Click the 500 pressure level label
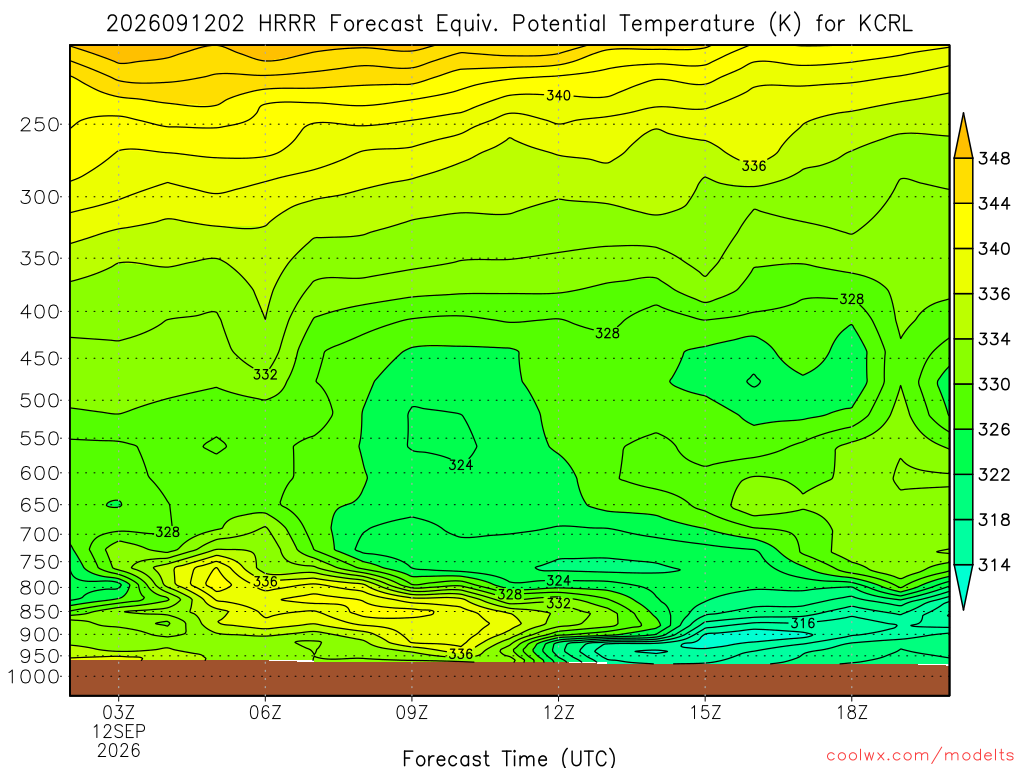Viewport: 1024px width, 768px height. click(x=40, y=400)
